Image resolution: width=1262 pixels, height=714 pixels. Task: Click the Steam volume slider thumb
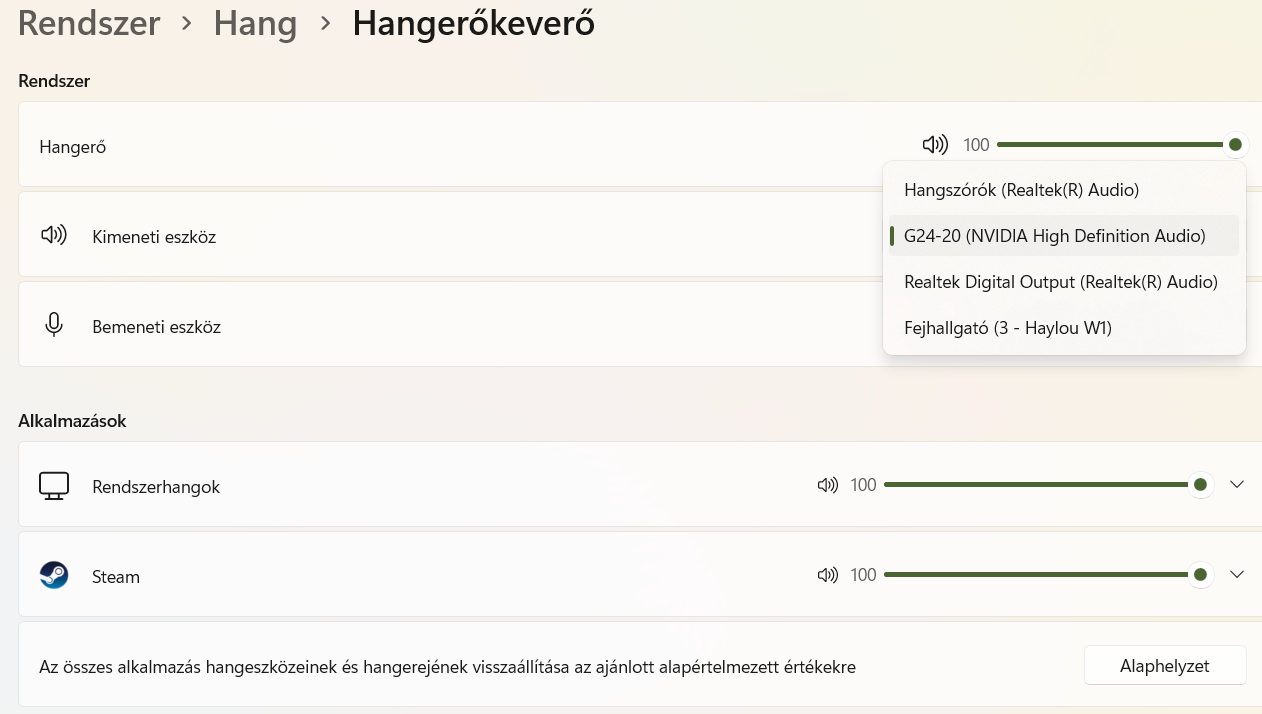point(1201,575)
